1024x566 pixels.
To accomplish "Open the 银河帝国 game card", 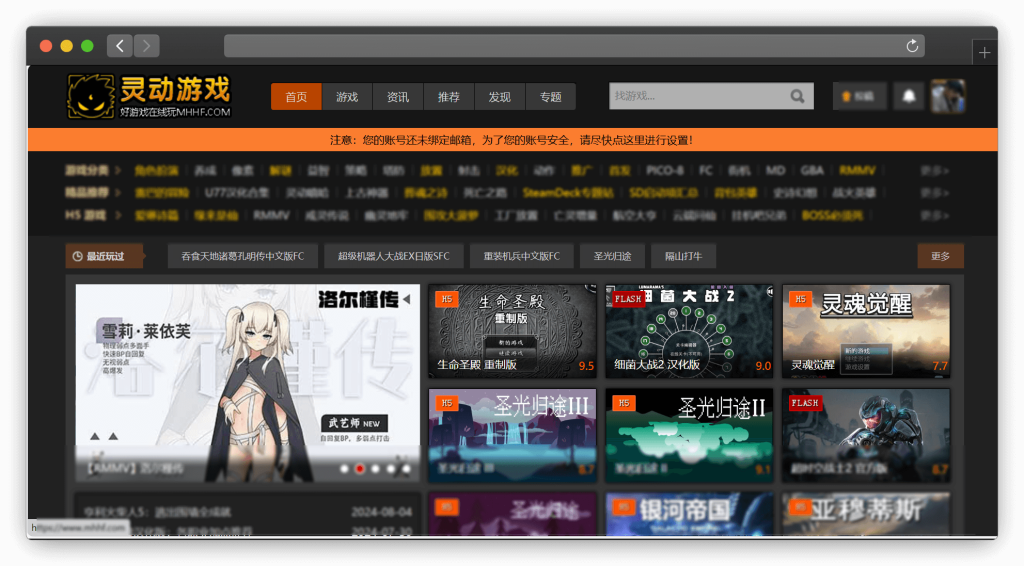I will (x=689, y=514).
